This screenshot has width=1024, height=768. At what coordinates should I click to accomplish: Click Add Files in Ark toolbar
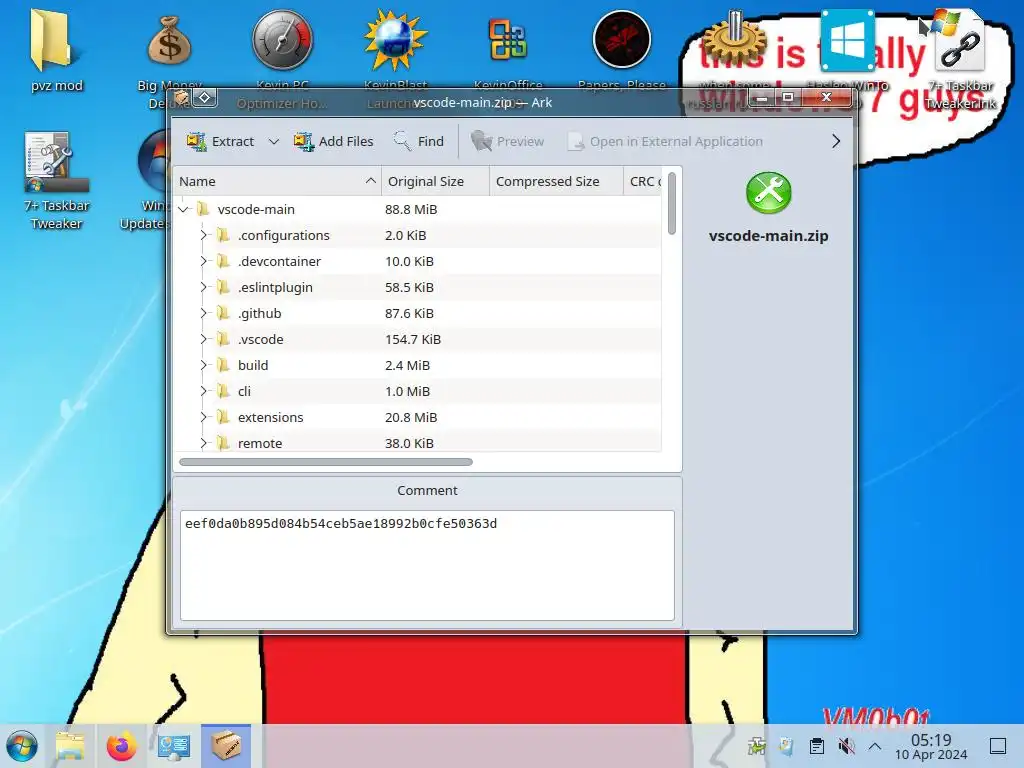pos(333,141)
